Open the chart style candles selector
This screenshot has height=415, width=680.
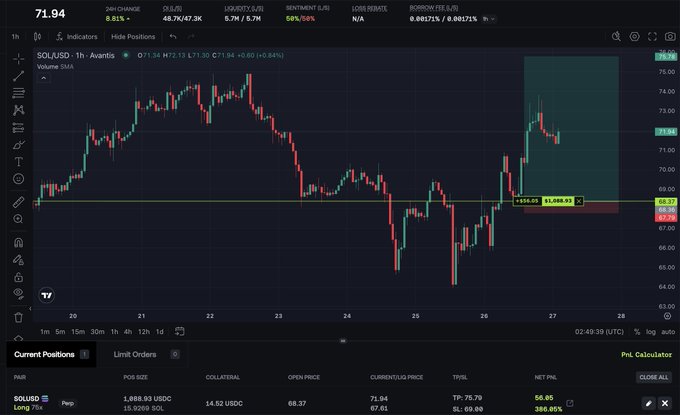point(37,37)
